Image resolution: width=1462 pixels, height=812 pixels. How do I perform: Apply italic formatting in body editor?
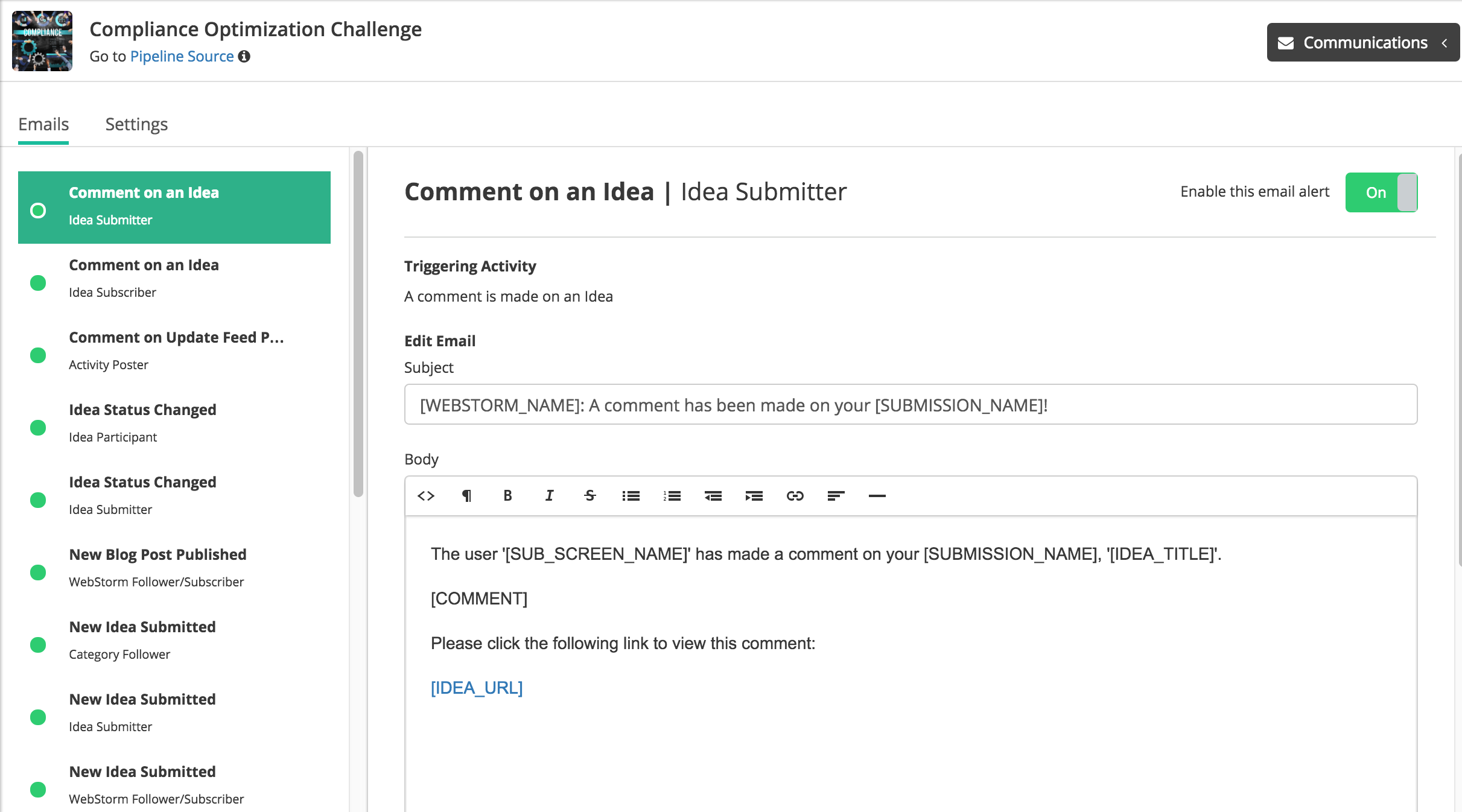point(549,495)
